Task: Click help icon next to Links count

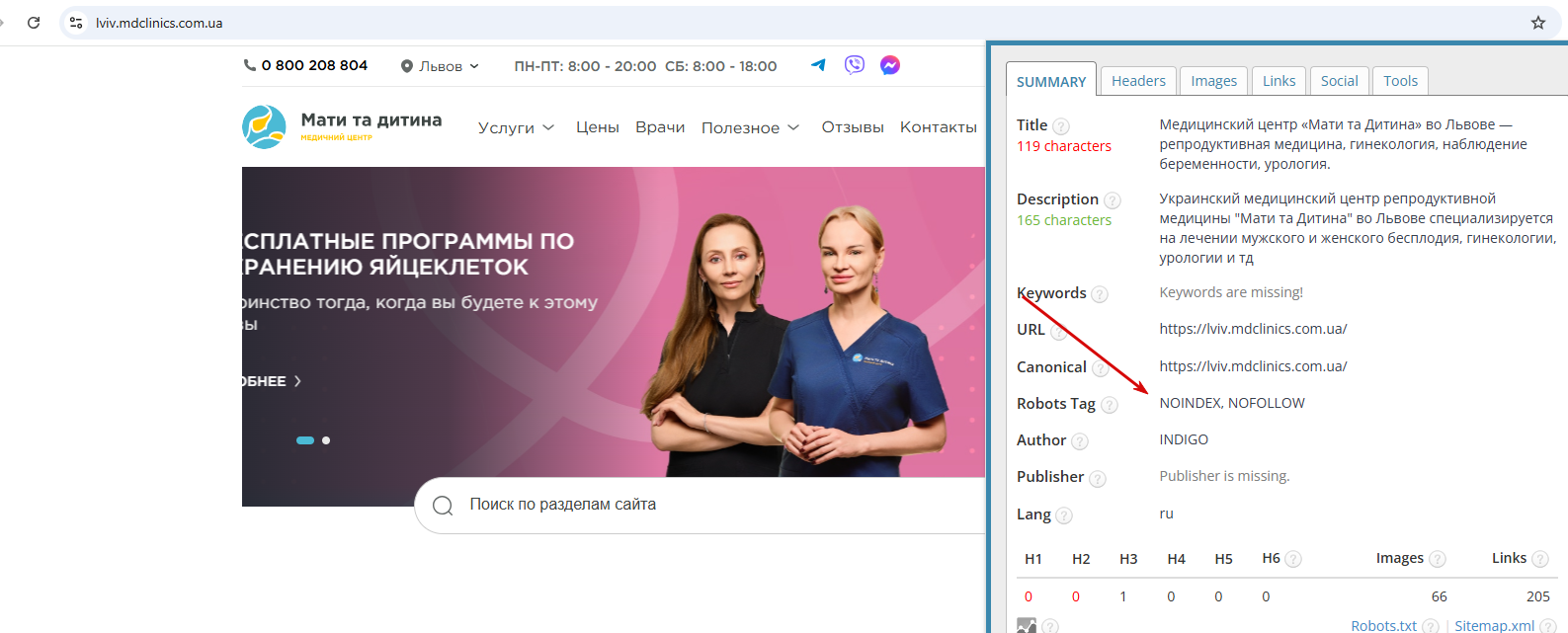Action: pos(1540,559)
